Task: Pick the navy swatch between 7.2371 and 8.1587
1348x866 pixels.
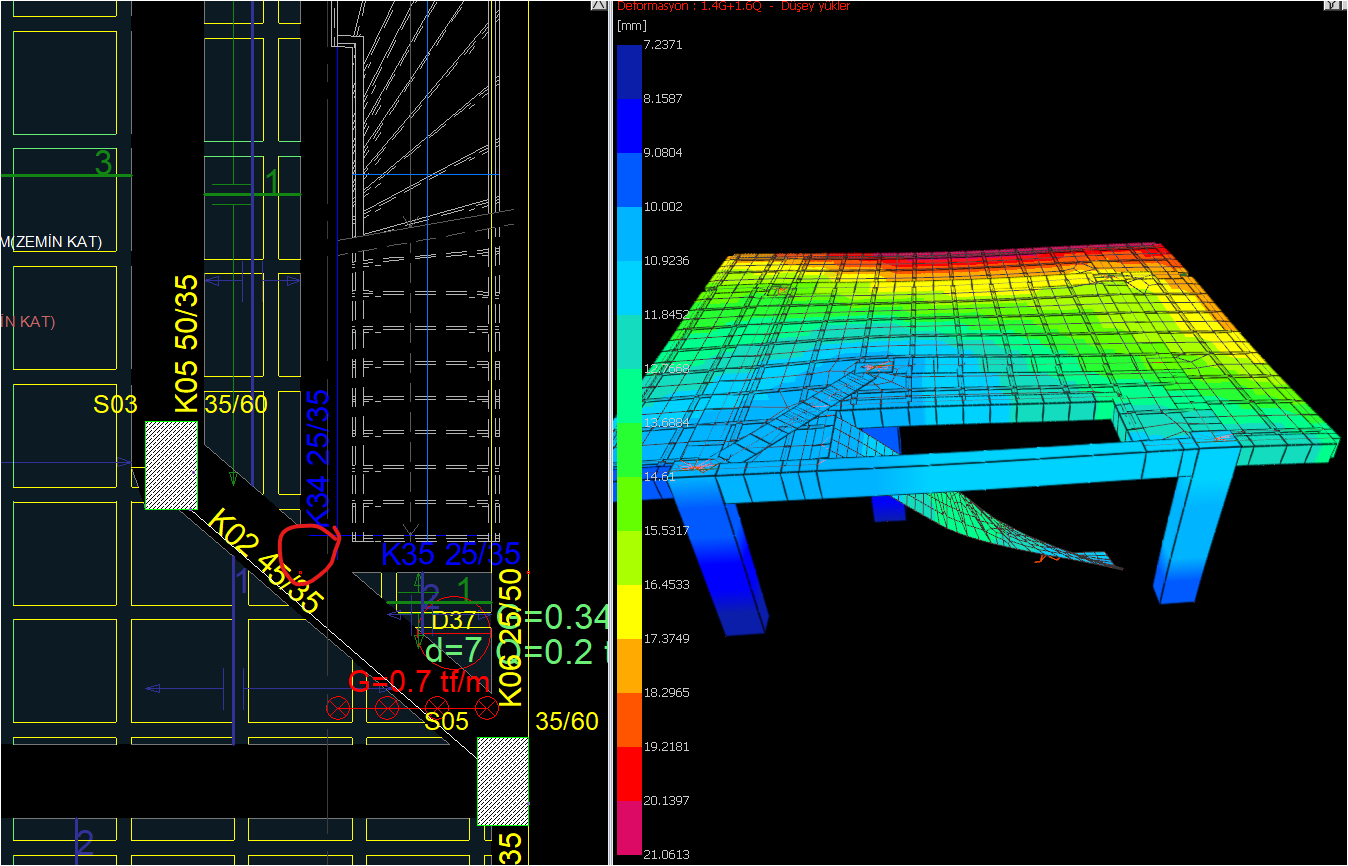Action: coord(629,72)
